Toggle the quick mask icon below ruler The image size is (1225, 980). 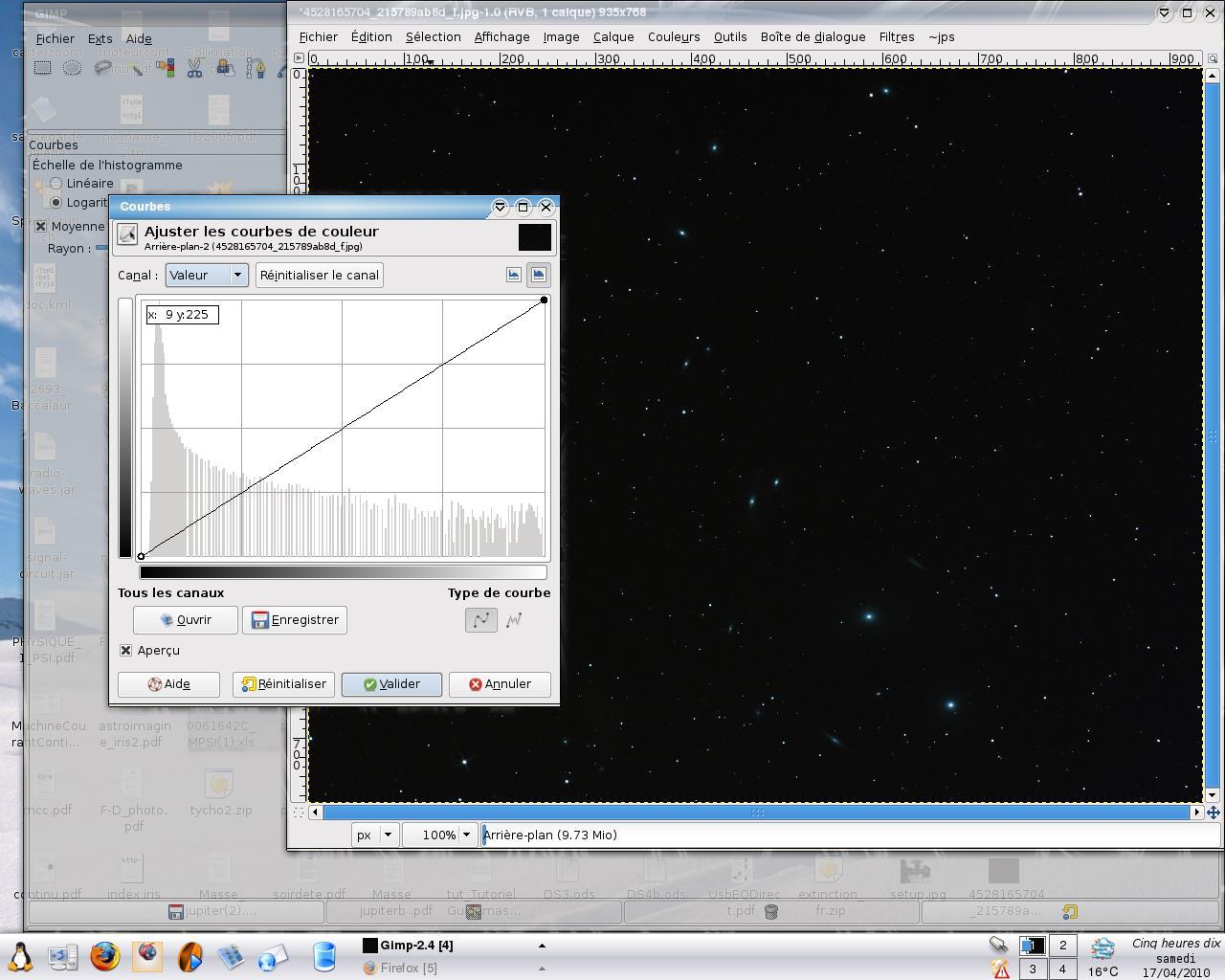point(299,813)
